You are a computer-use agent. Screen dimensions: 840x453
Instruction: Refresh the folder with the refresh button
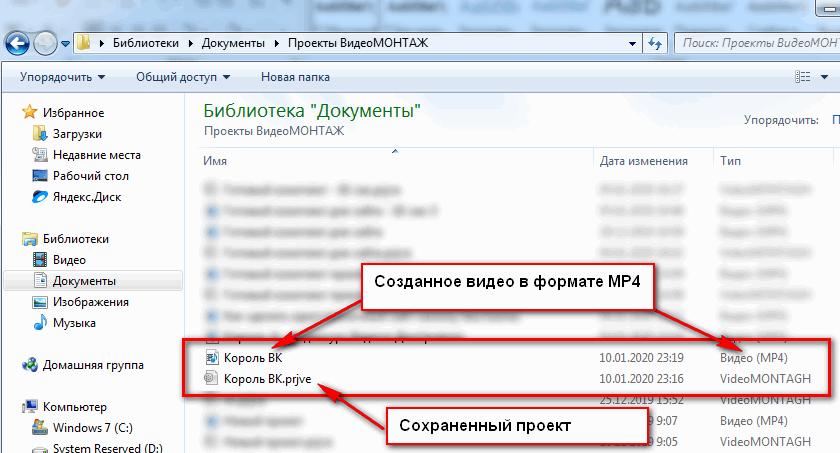(x=655, y=43)
